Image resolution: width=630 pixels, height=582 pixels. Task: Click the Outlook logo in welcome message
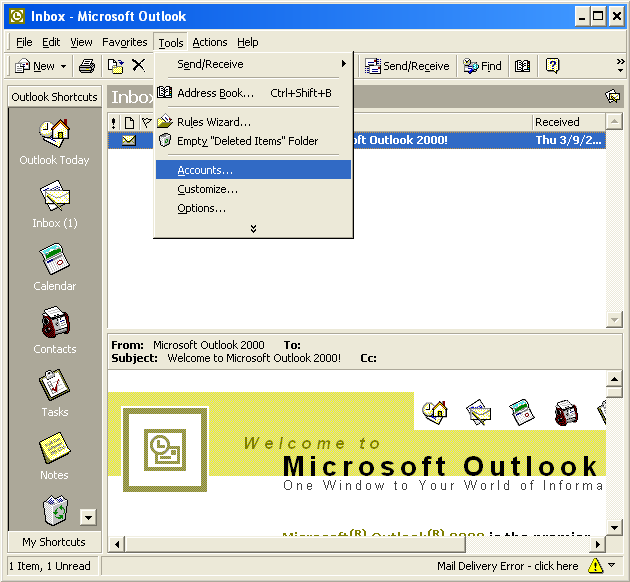click(x=165, y=449)
